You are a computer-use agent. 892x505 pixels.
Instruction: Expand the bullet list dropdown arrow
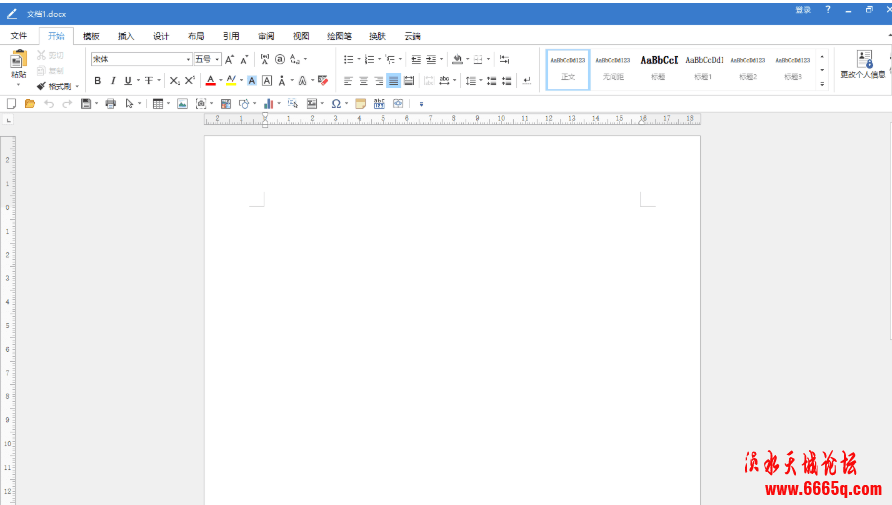pos(359,59)
